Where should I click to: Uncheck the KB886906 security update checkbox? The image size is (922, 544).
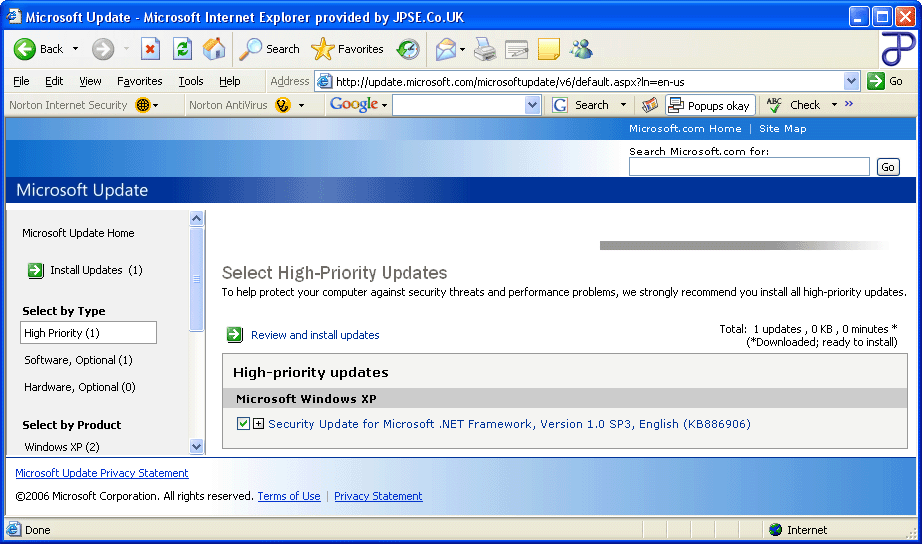(243, 423)
